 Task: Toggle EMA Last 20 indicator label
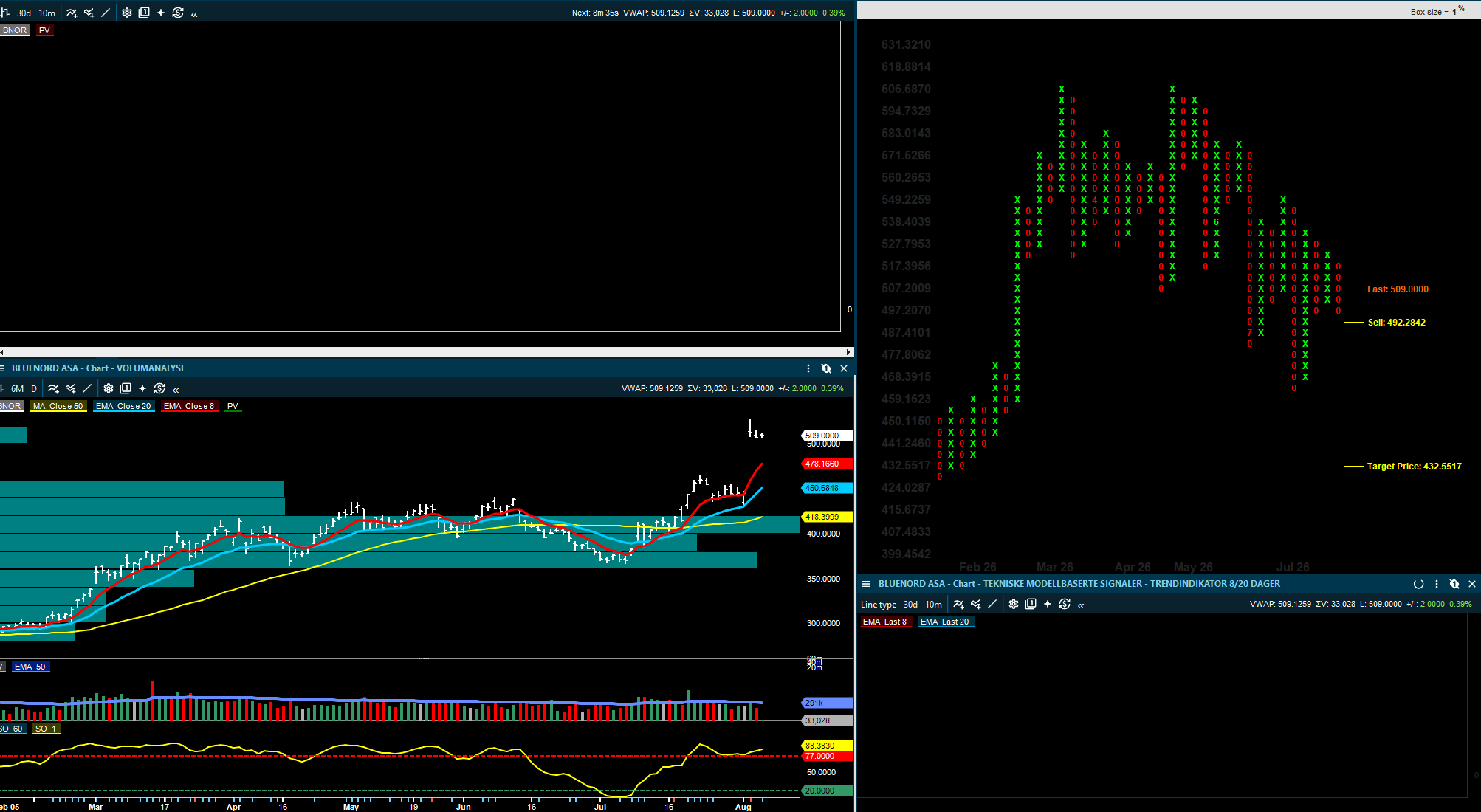pyautogui.click(x=945, y=622)
